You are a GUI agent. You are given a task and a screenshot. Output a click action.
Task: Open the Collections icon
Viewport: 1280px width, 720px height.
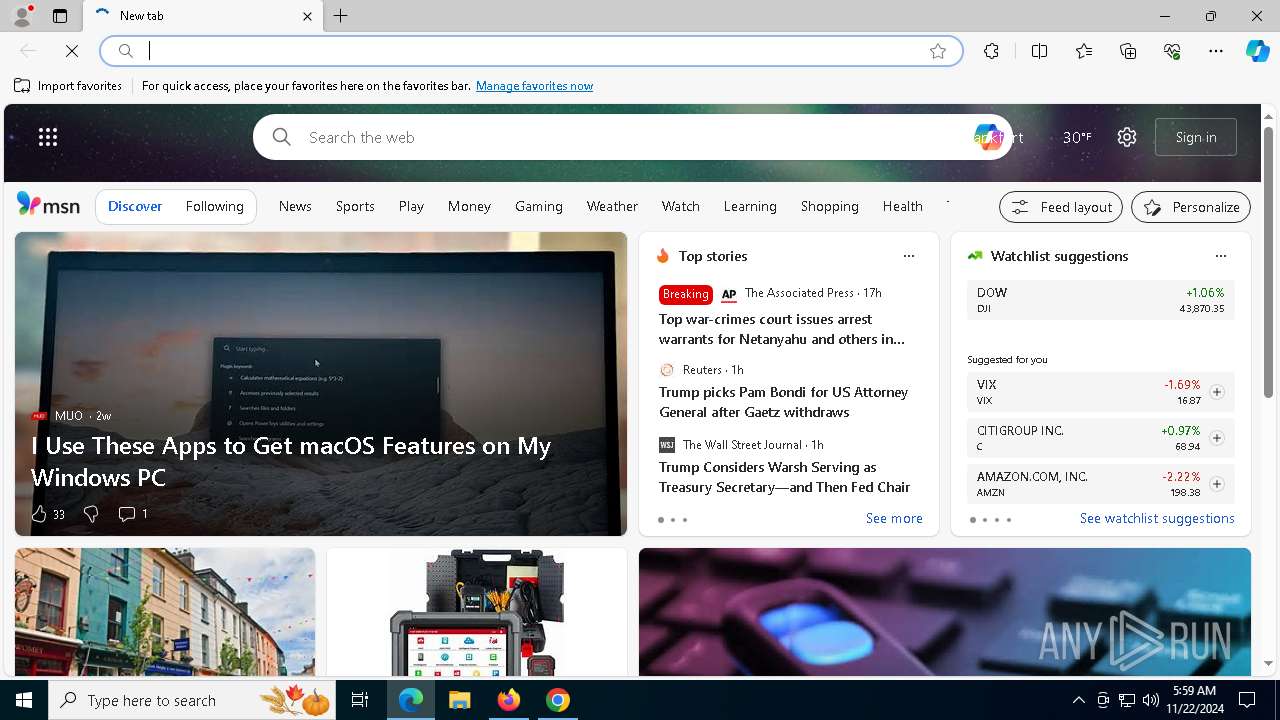[x=1128, y=51]
